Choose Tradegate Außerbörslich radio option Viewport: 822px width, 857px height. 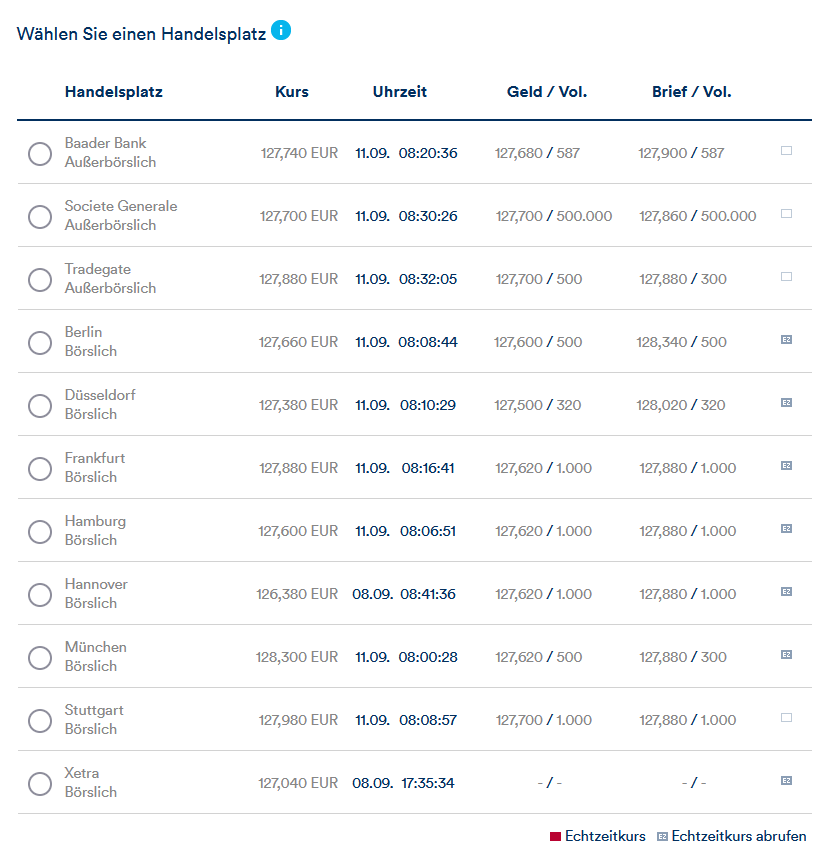(40, 280)
